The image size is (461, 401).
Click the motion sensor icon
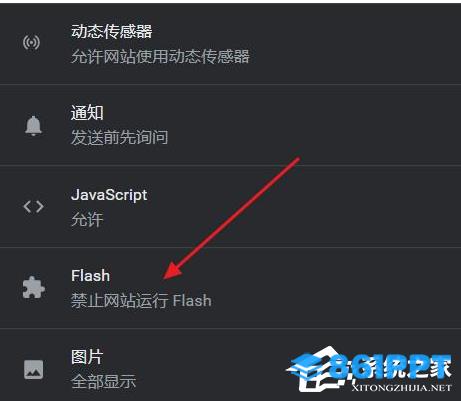point(31,43)
